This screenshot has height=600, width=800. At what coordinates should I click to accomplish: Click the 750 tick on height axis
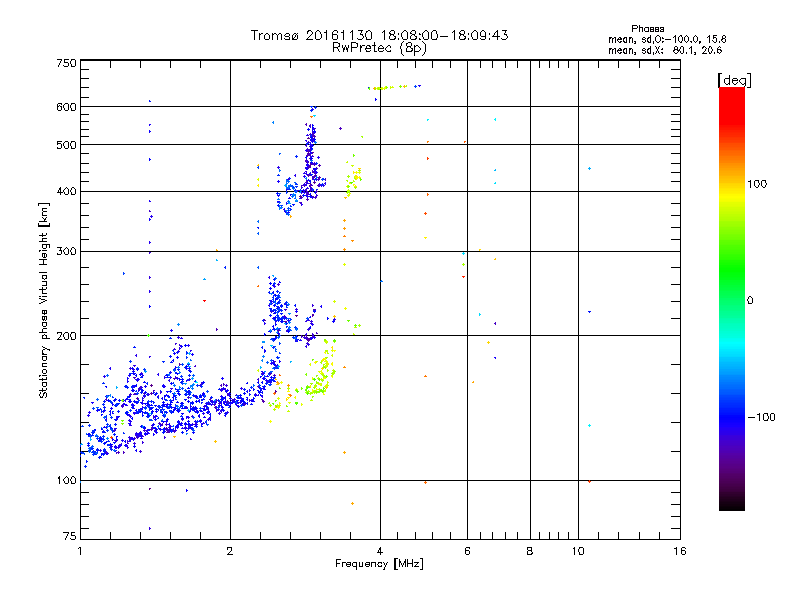click(x=66, y=63)
